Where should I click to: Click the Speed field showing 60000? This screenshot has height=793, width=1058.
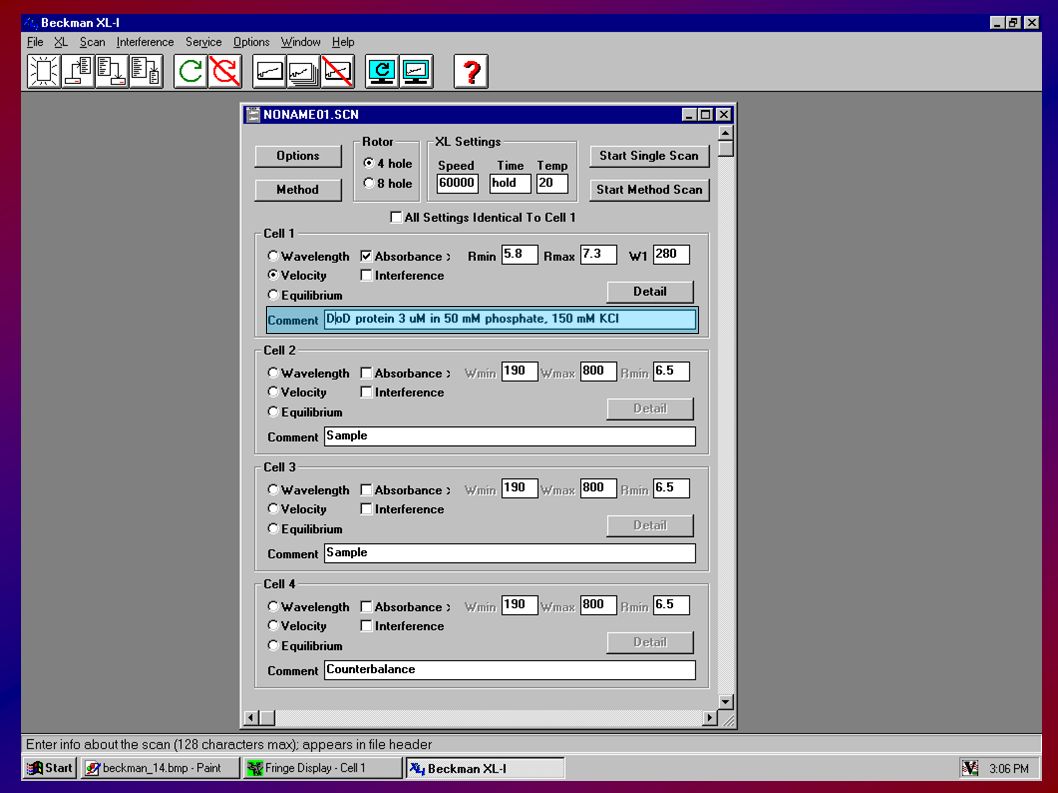click(x=457, y=183)
